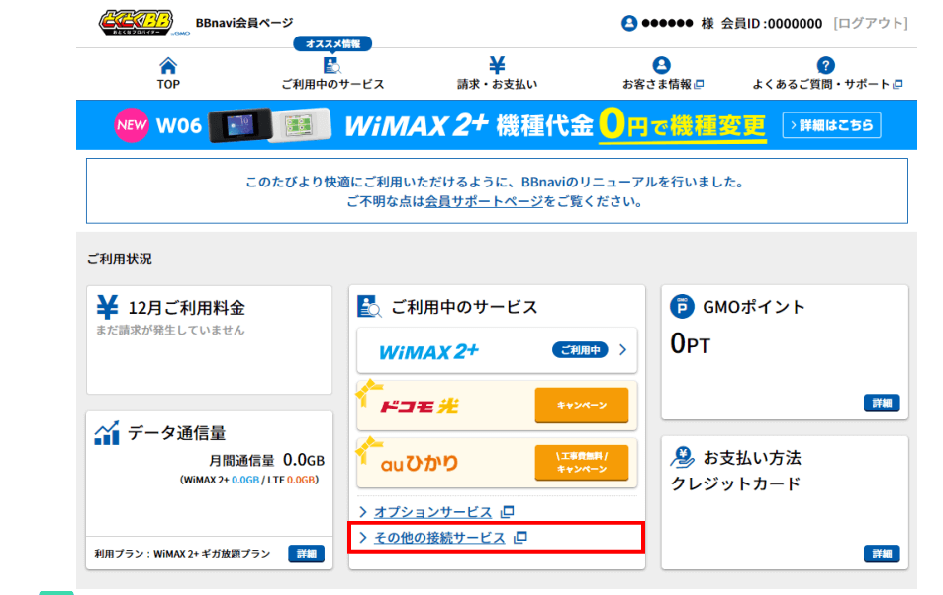
Task: Click the yen icon above 請求・お支払い
Action: tap(497, 64)
